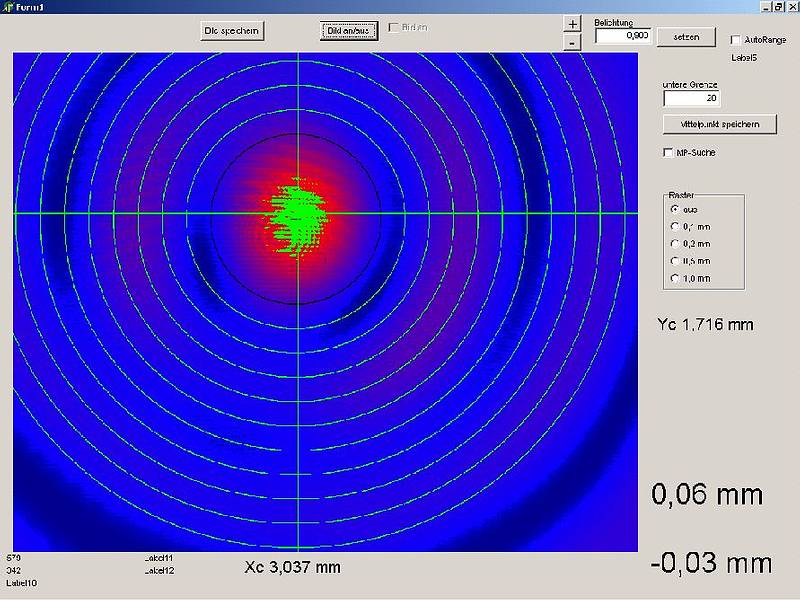The image size is (800, 600).
Task: Pick the 1,0 mm Raster option
Action: click(x=674, y=278)
